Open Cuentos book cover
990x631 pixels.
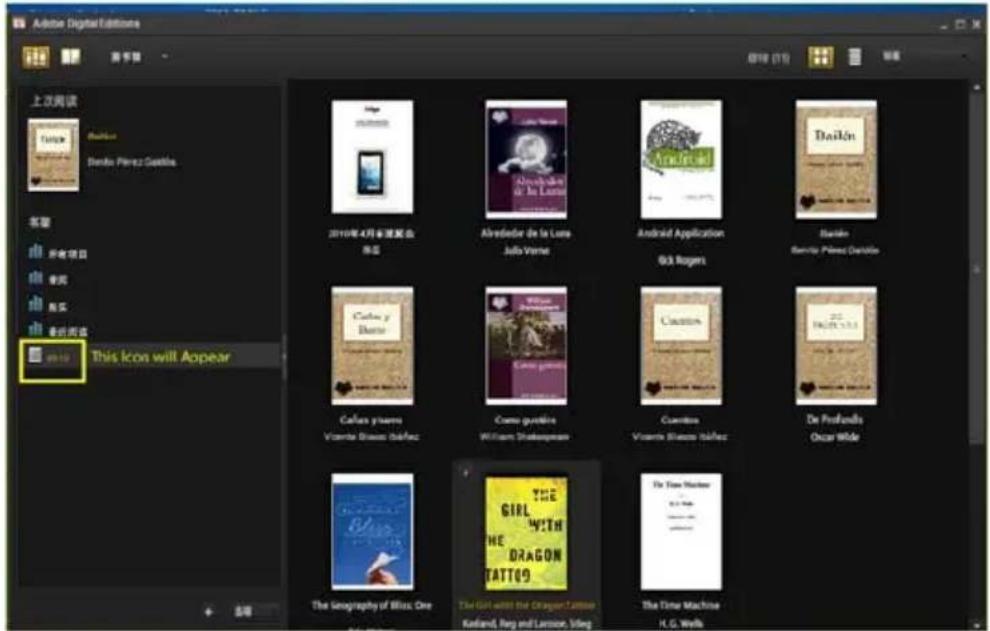(x=681, y=346)
